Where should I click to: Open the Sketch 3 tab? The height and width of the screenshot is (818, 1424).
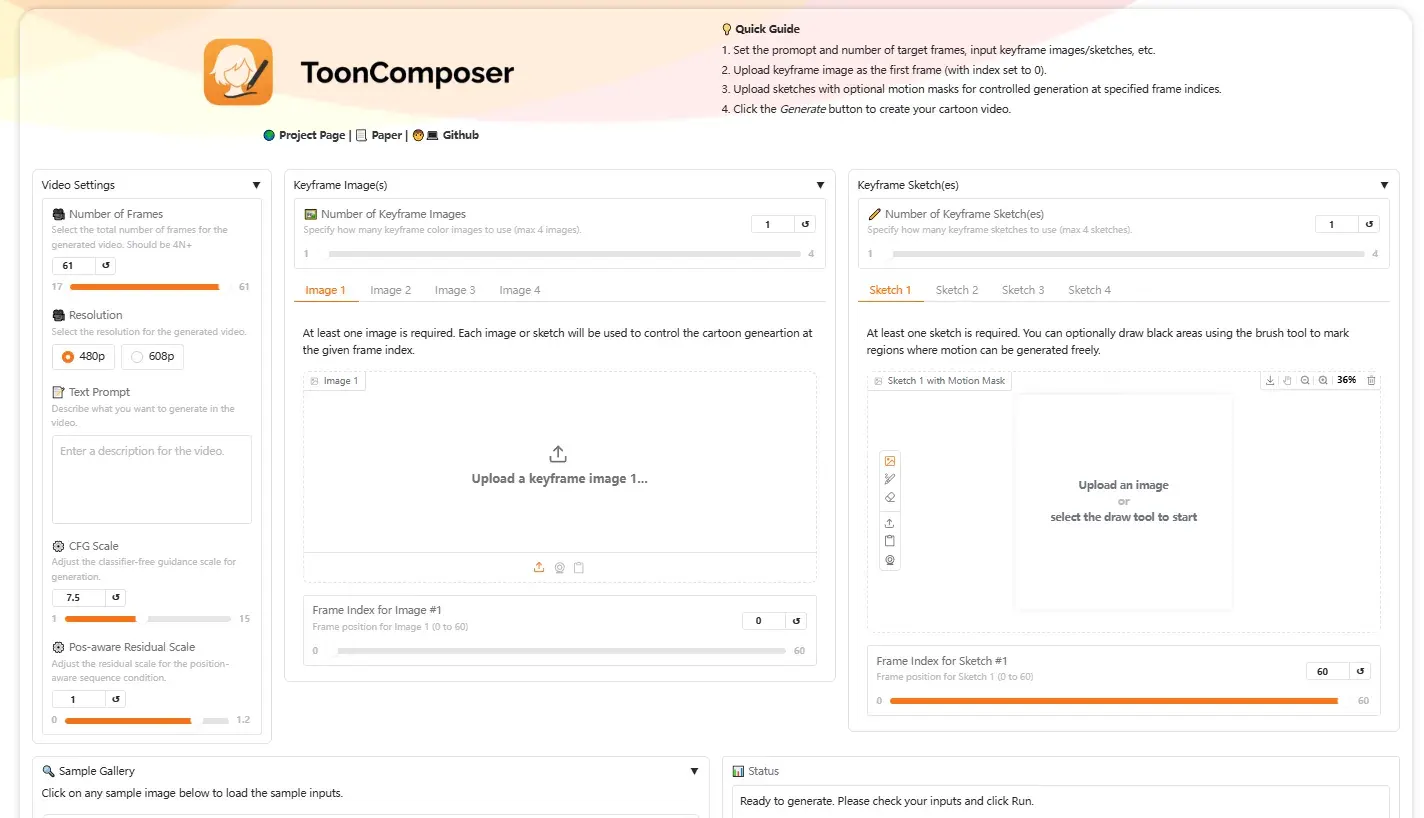pos(1023,290)
